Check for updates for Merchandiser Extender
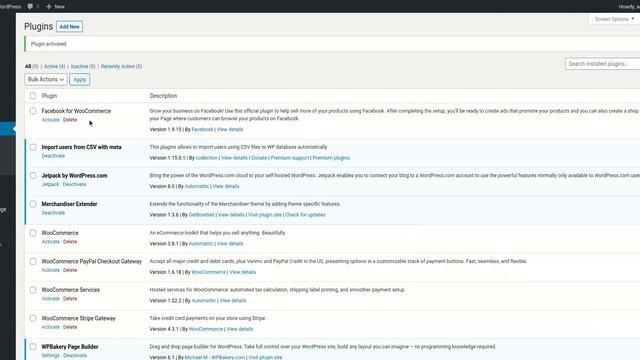640x360 pixels. coord(305,215)
